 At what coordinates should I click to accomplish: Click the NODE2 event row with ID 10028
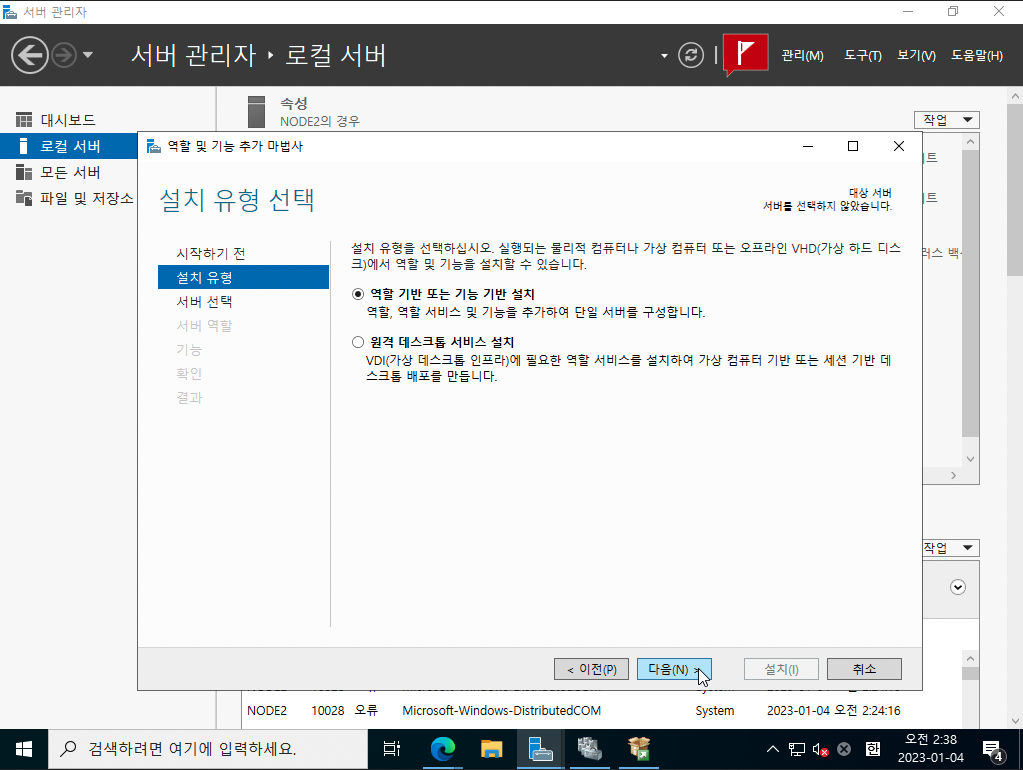(573, 711)
